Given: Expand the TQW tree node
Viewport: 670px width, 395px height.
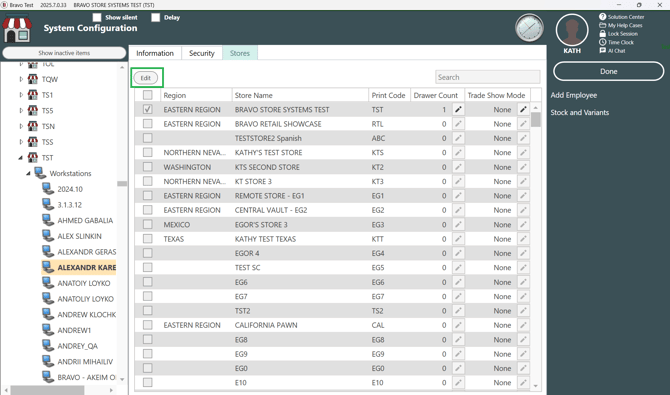Looking at the screenshot, I should (x=21, y=79).
